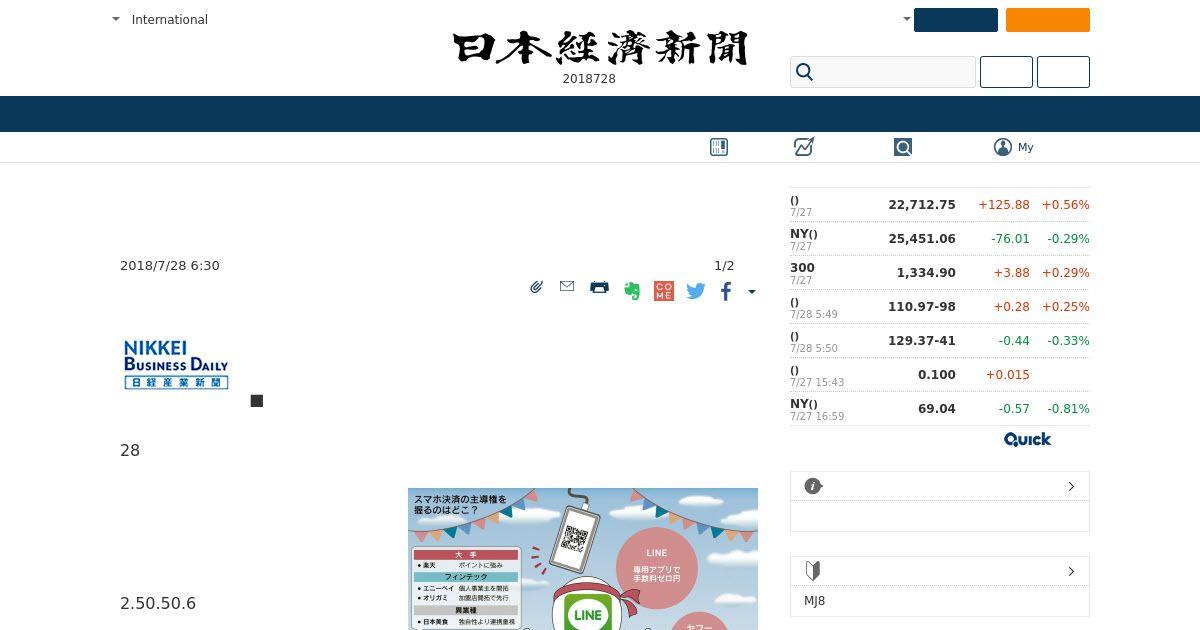The image size is (1200, 630).
Task: Open the article search square icon
Action: pyautogui.click(x=903, y=147)
